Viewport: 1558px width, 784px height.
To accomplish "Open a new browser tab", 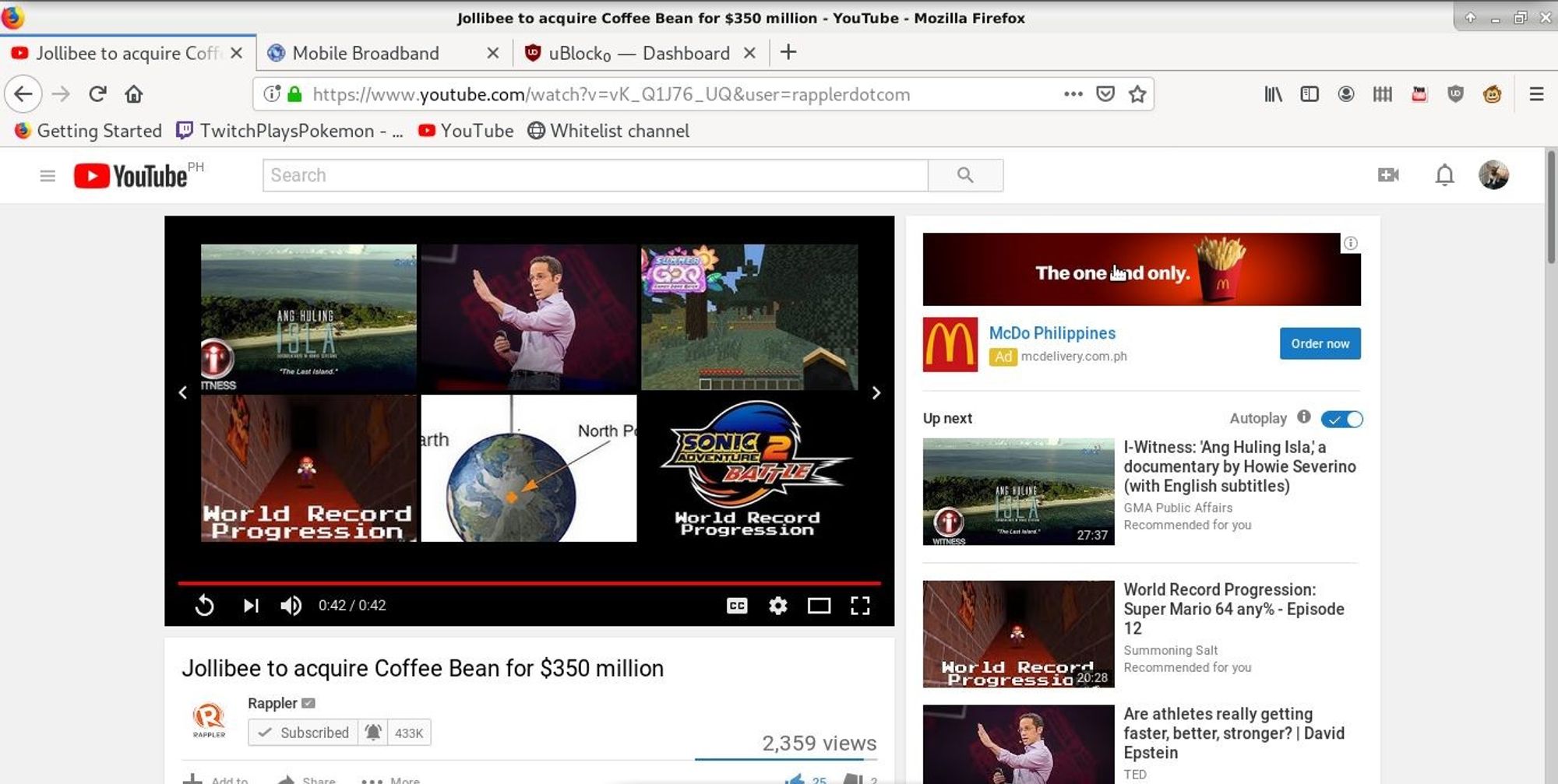I will (x=788, y=52).
